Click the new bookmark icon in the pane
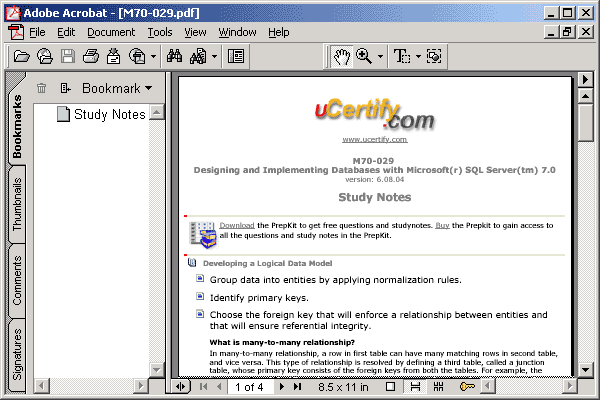Screen dimensions: 600x400 65,88
